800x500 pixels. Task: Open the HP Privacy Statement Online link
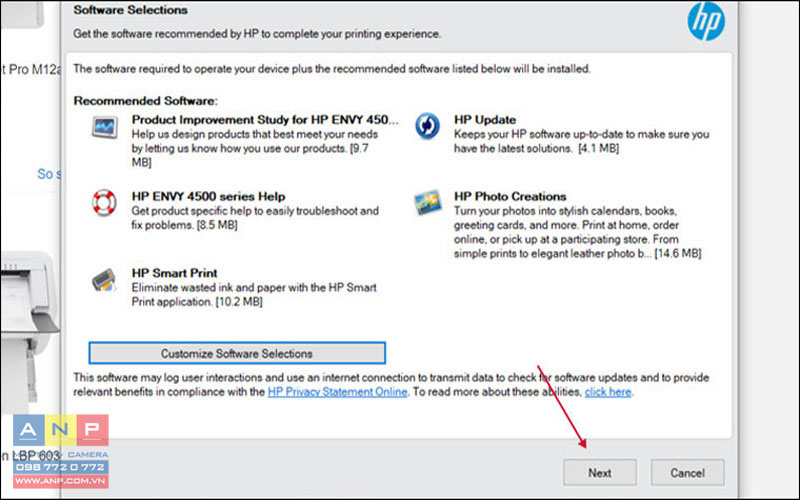click(x=337, y=392)
